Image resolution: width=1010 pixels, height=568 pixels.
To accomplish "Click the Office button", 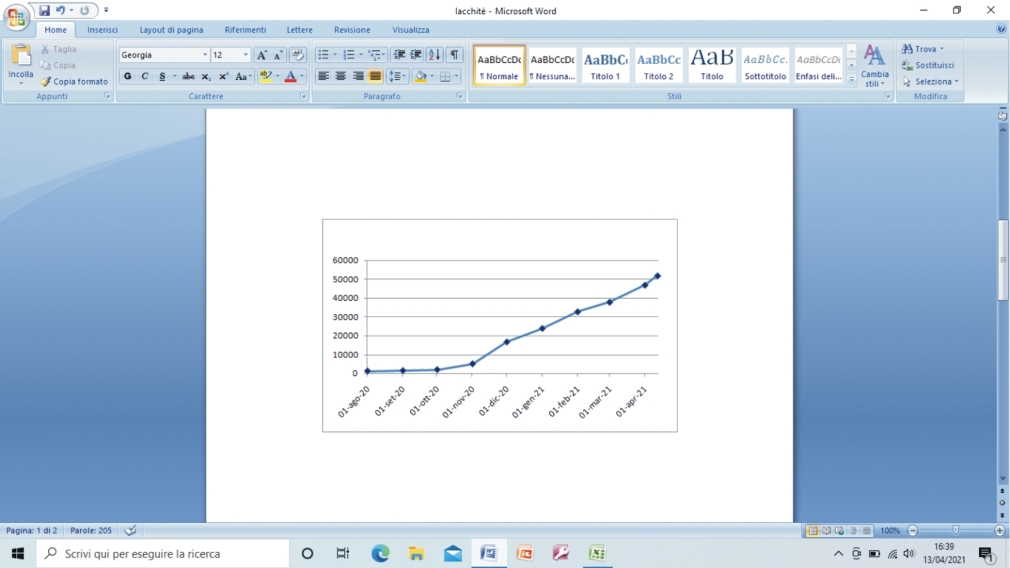I will click(x=16, y=16).
